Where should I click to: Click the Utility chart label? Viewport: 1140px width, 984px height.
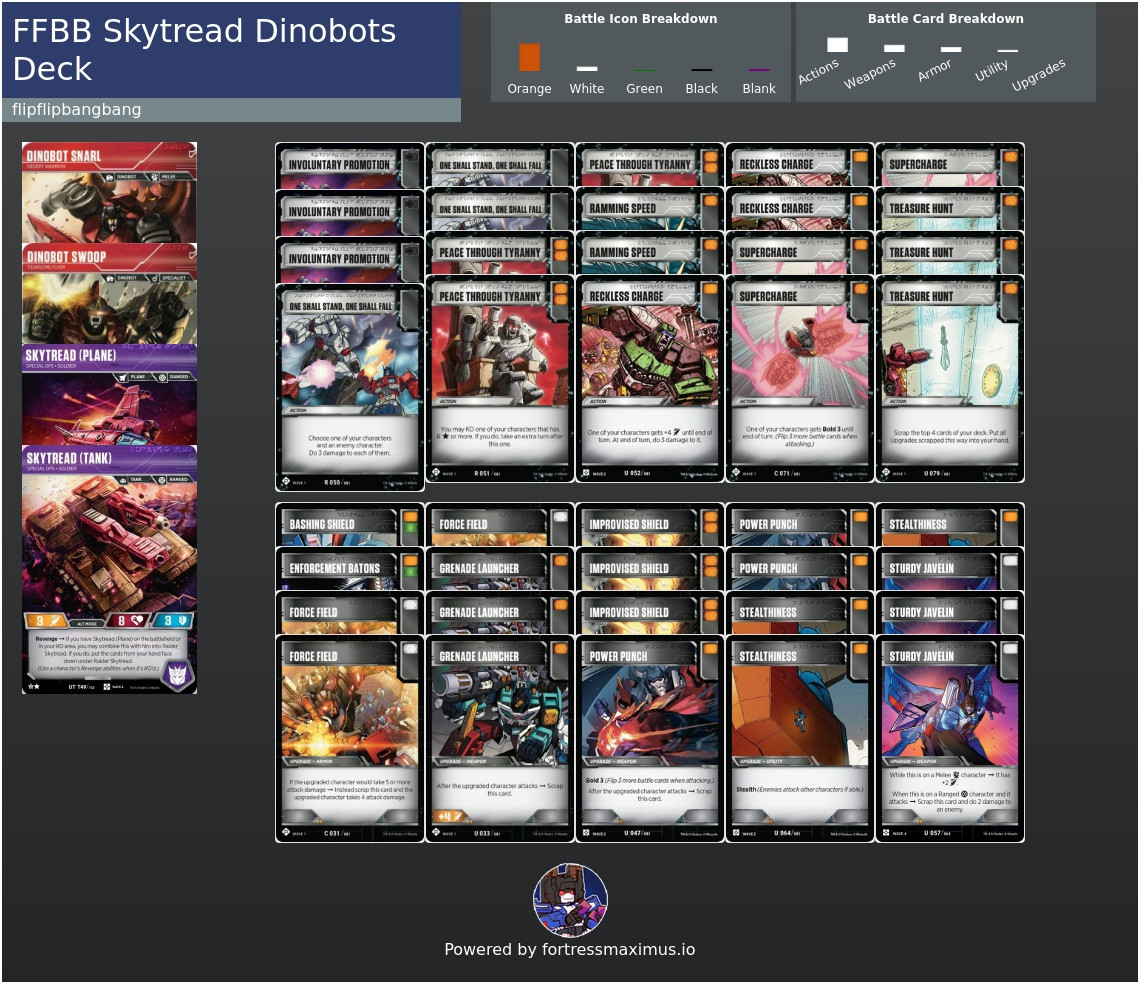click(992, 71)
